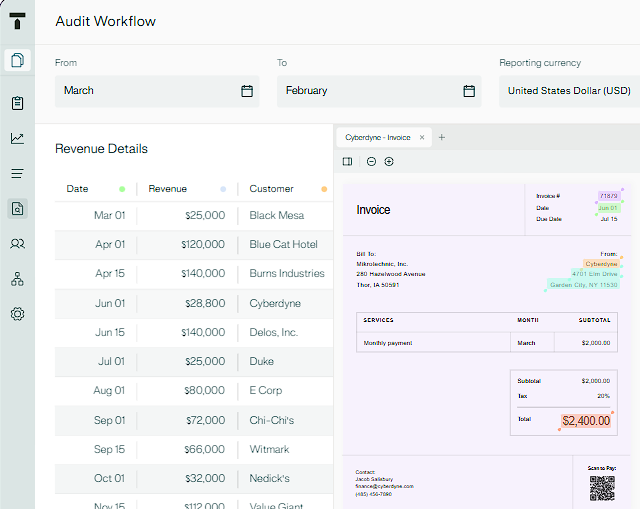Screen dimensions: 641x509
Task: Click the orange dot on Customer column
Action: pos(324,189)
